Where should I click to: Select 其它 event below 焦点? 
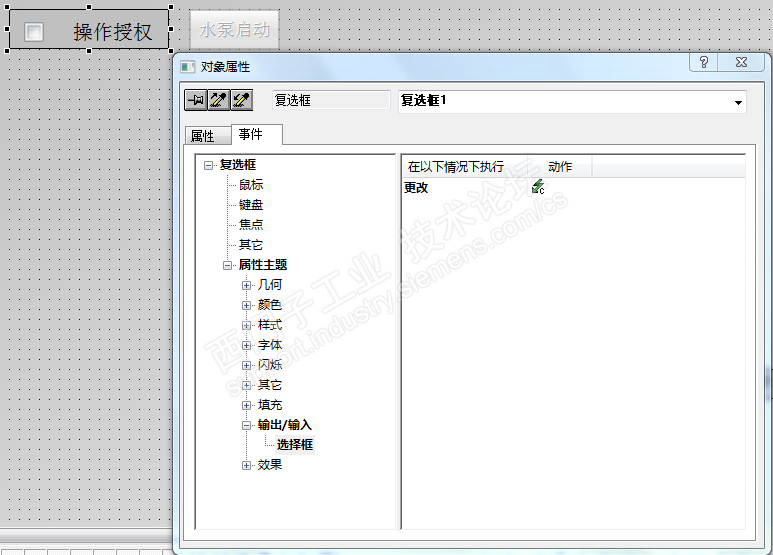pyautogui.click(x=251, y=245)
